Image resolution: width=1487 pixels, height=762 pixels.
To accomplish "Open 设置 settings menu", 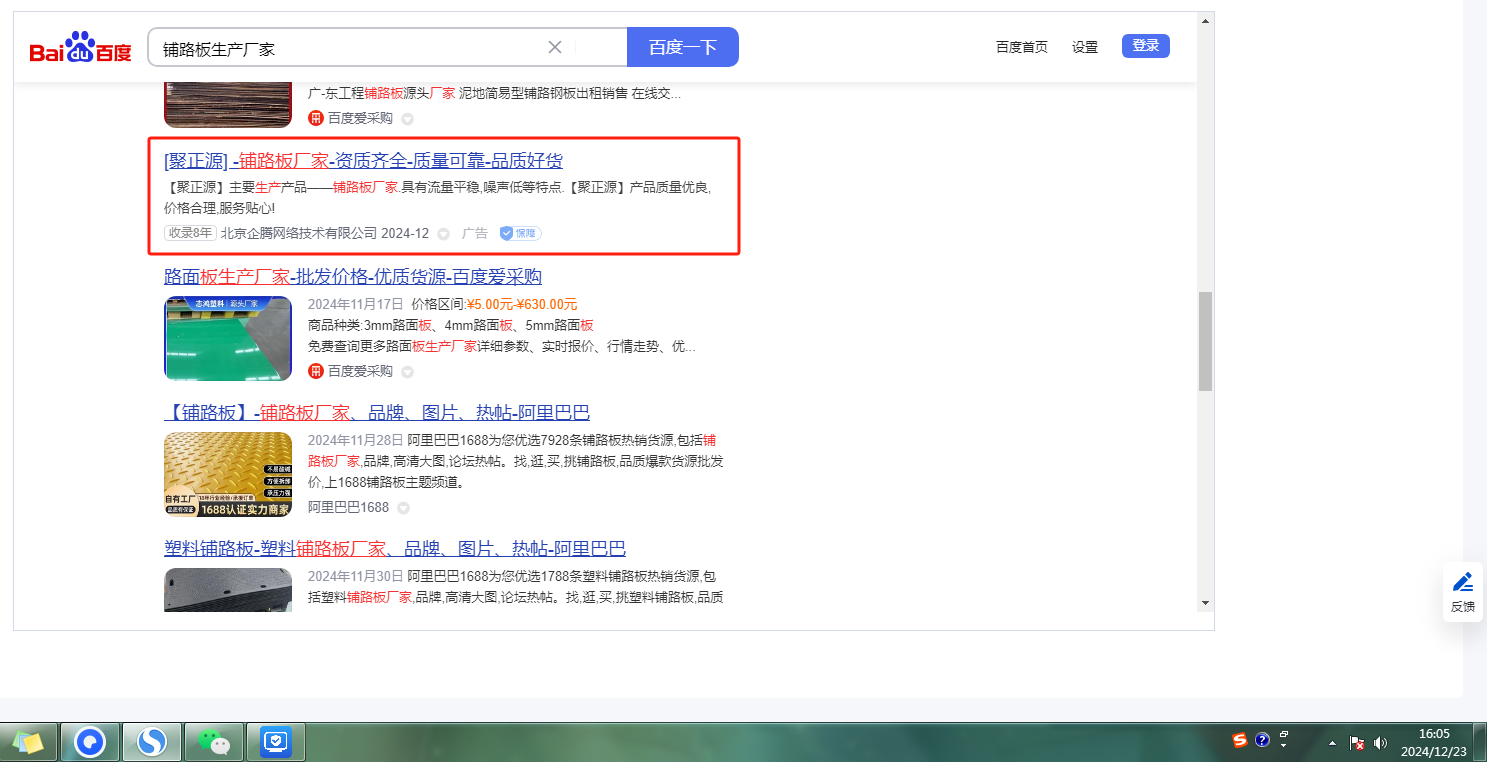I will [x=1085, y=47].
